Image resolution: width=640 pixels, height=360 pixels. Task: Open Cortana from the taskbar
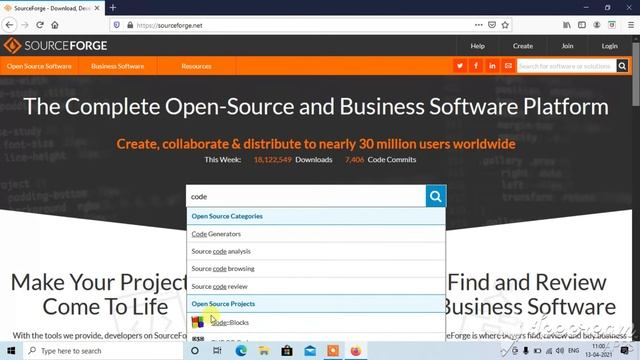(x=195, y=351)
